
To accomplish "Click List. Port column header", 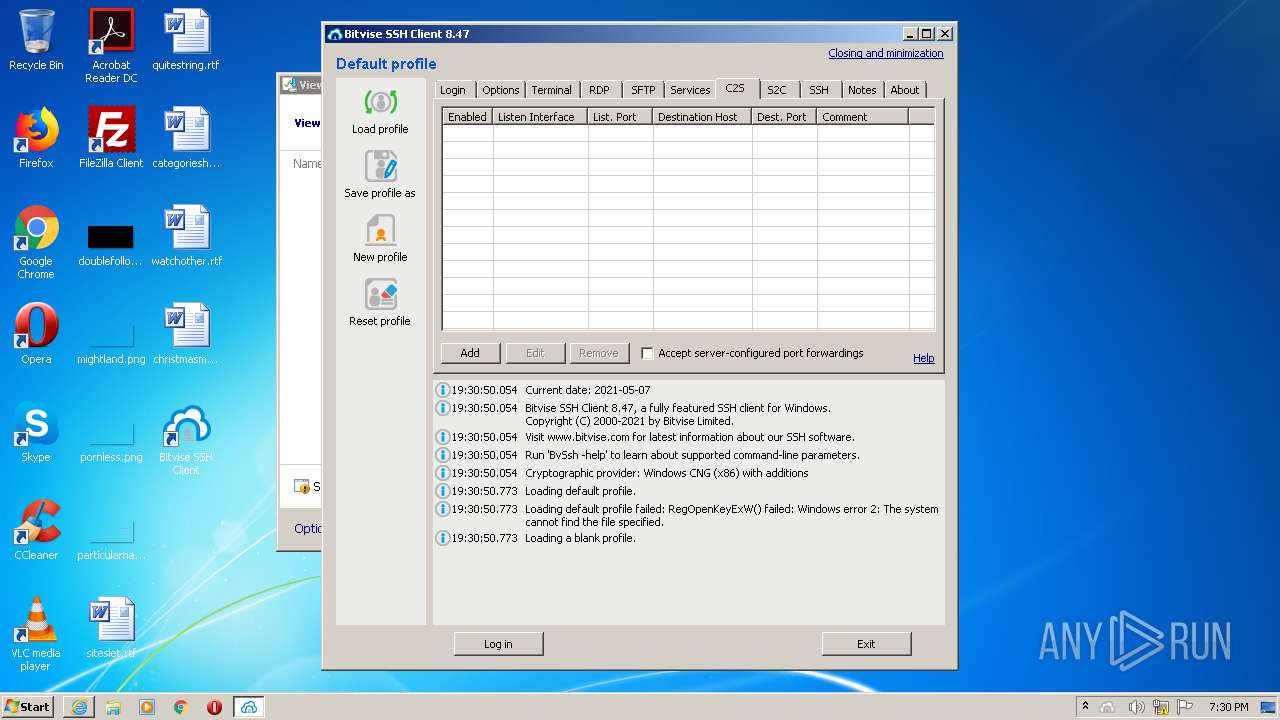I will point(620,117).
